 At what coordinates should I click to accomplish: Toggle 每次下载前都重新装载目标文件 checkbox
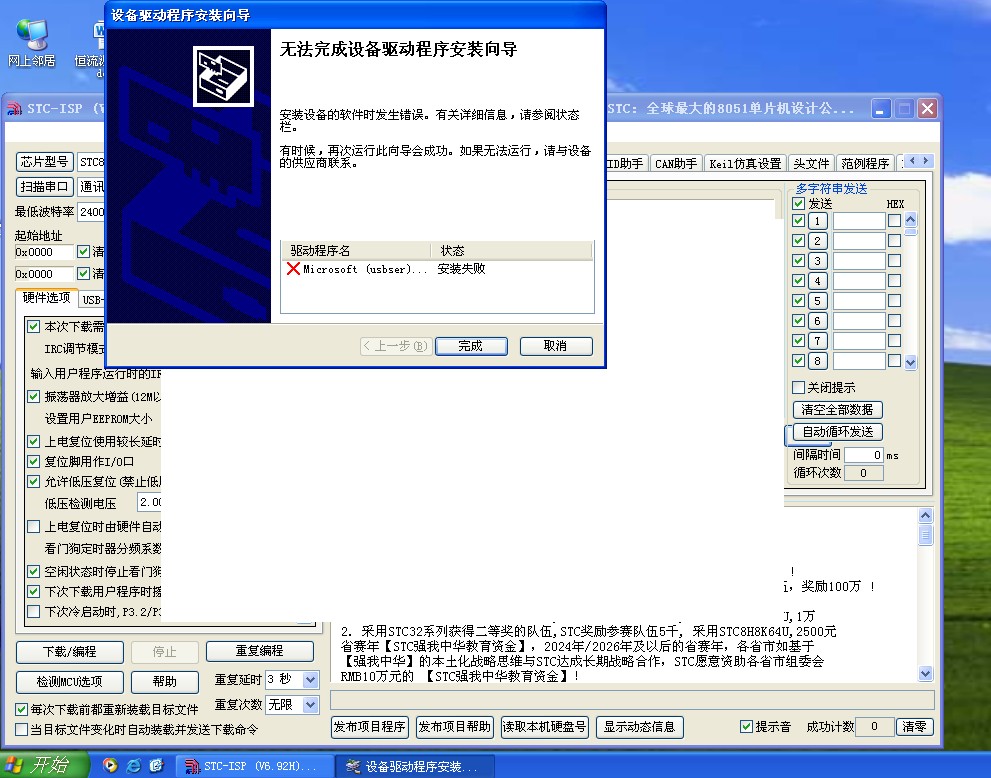(21, 709)
